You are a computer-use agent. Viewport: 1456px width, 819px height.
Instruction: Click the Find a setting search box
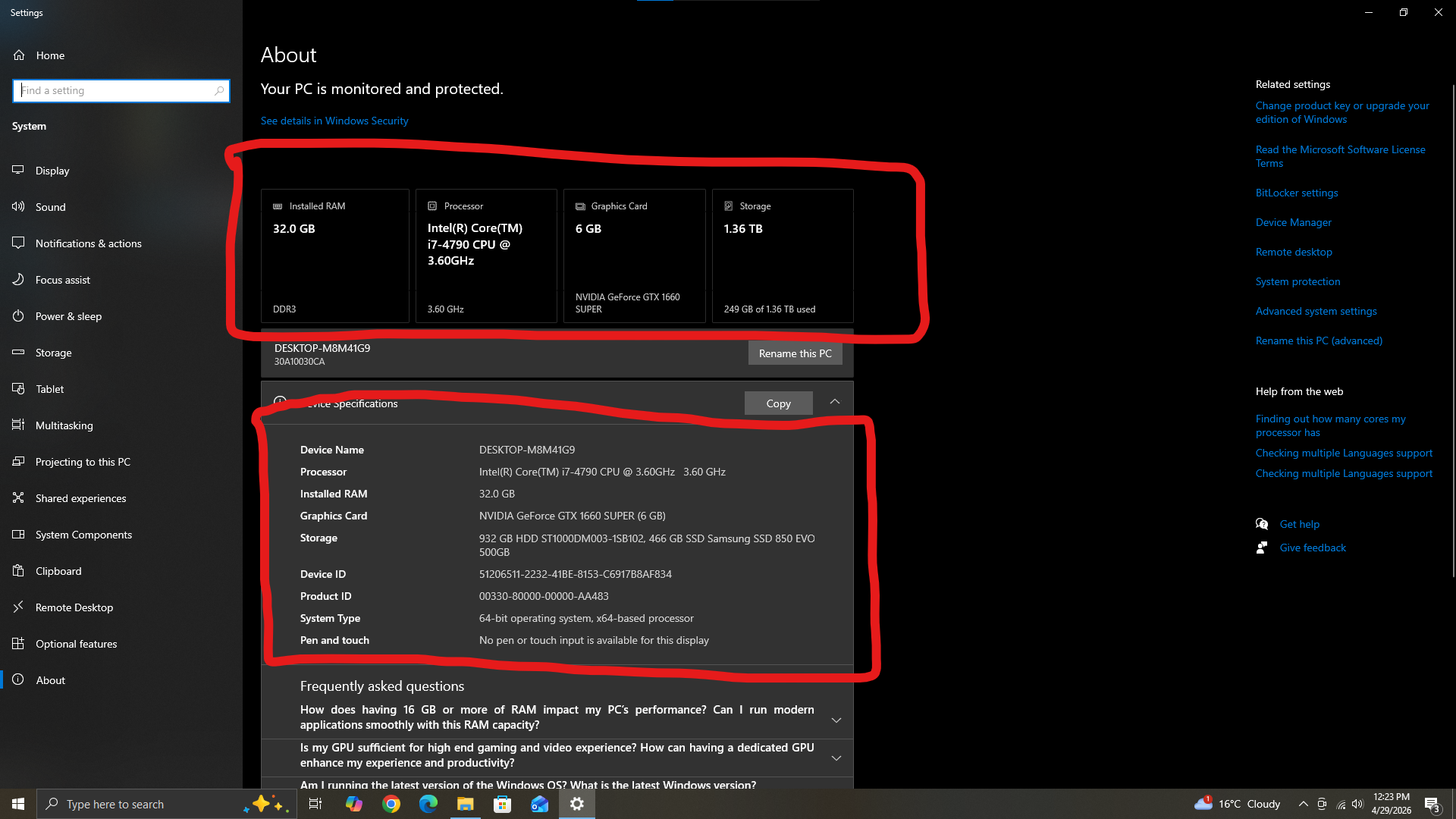click(121, 91)
